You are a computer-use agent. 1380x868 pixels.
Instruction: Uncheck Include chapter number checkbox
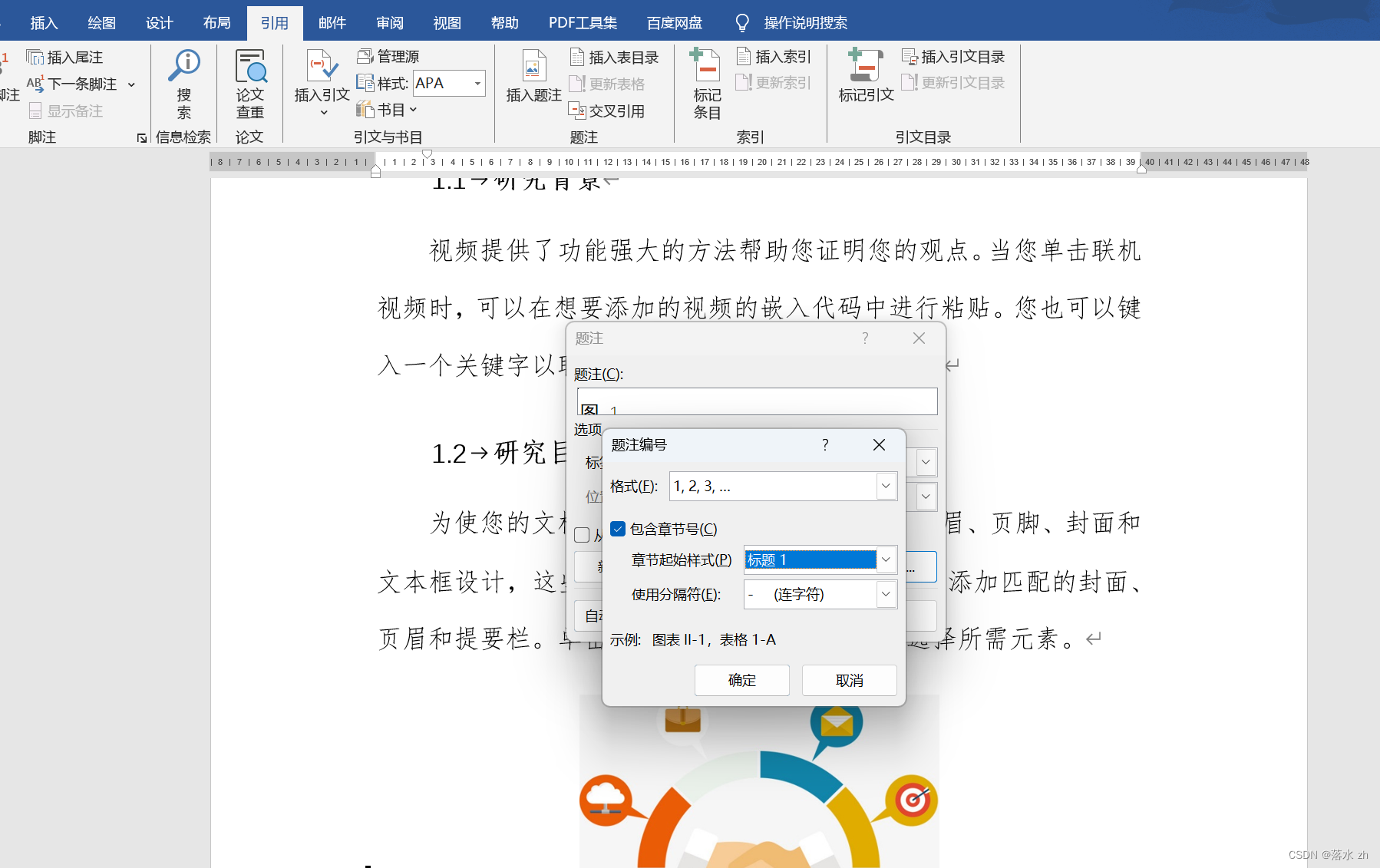[x=618, y=529]
